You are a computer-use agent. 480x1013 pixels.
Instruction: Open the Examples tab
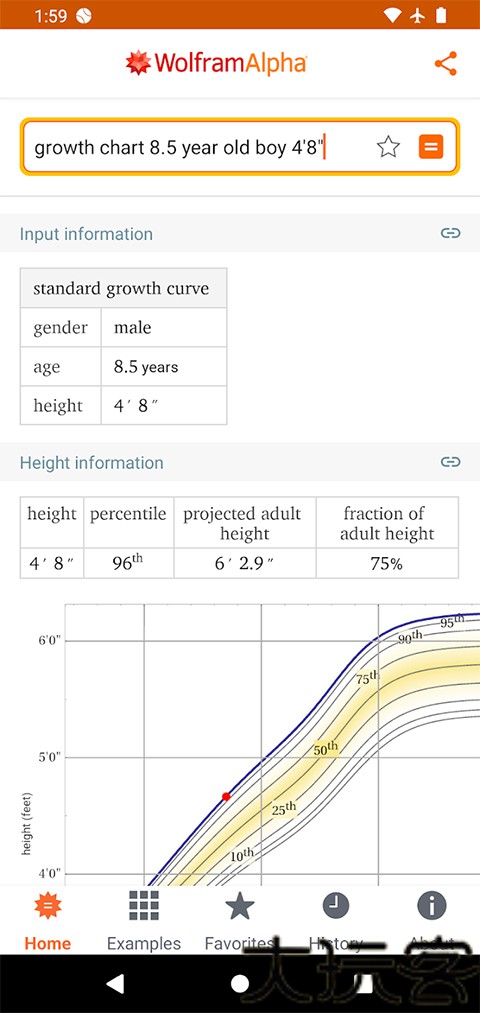(x=143, y=920)
